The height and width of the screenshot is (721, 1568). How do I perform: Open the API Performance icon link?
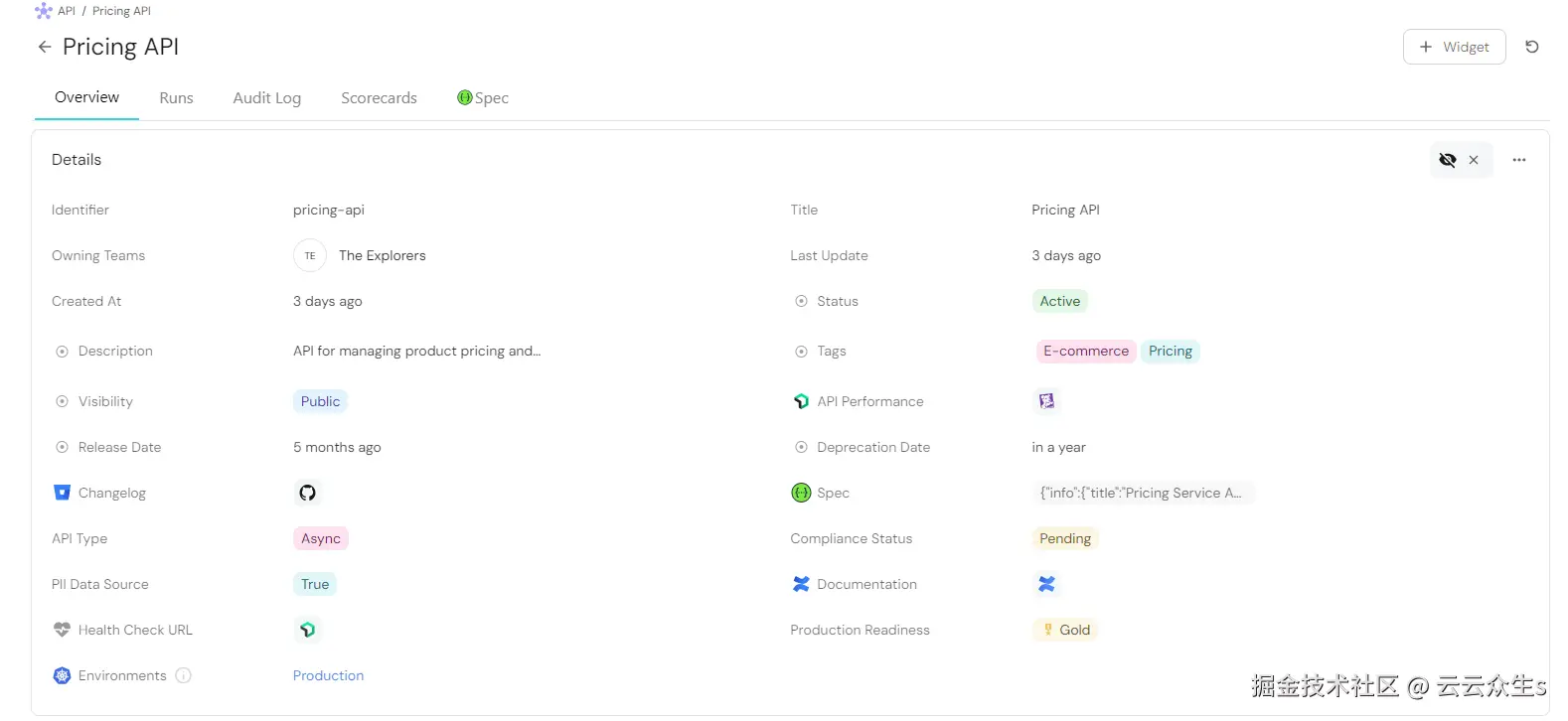1046,401
